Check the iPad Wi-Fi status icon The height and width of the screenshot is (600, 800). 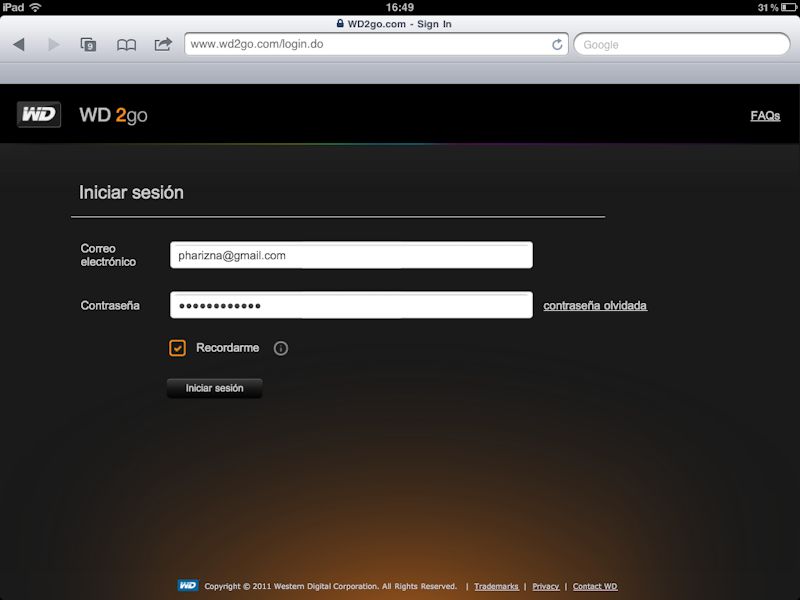coord(35,7)
